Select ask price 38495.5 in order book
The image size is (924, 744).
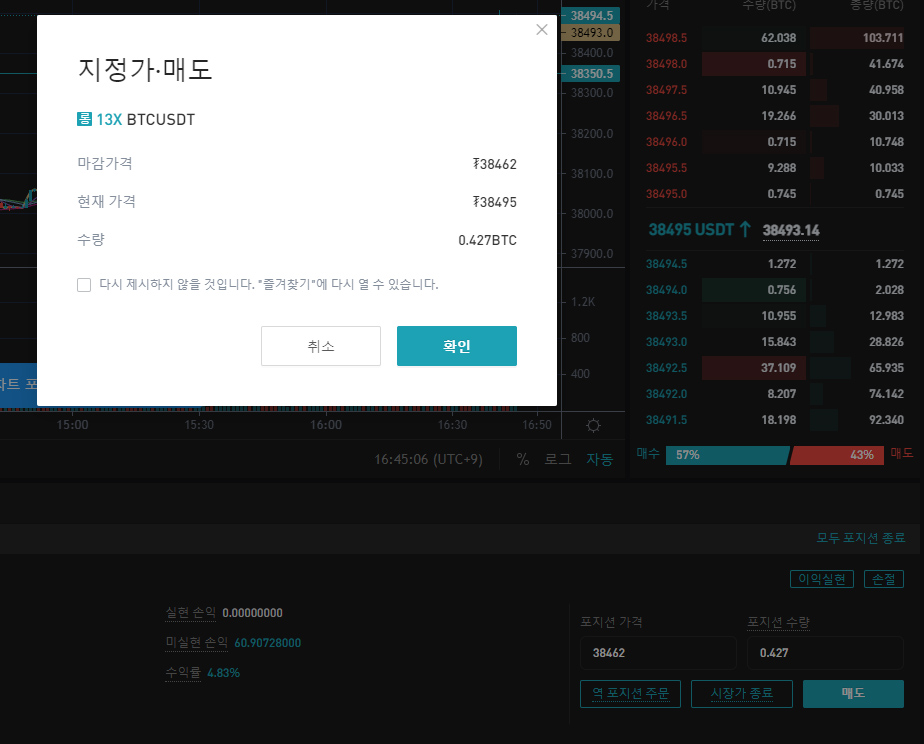point(666,168)
